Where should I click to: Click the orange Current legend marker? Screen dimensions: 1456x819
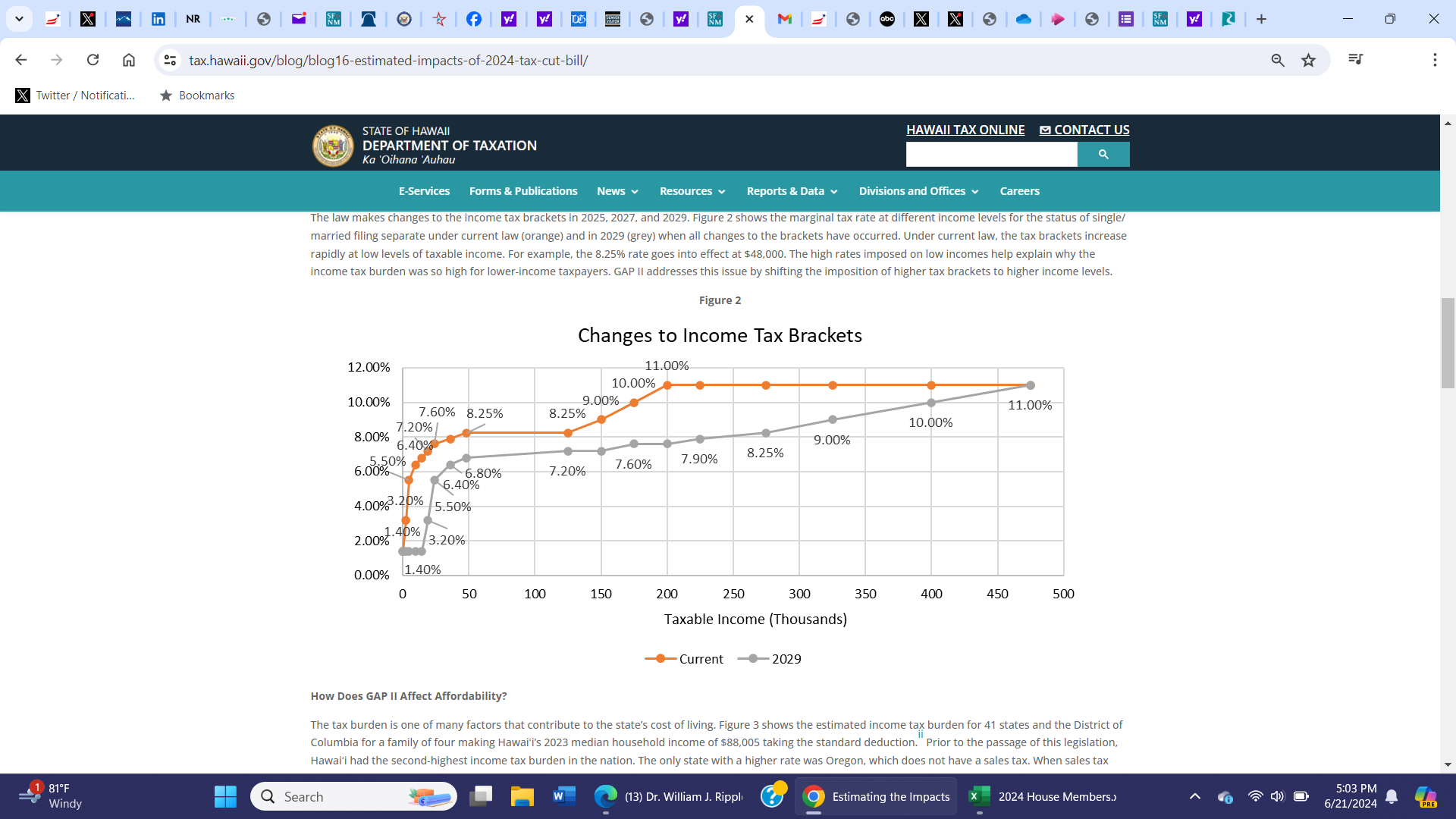pyautogui.click(x=661, y=659)
